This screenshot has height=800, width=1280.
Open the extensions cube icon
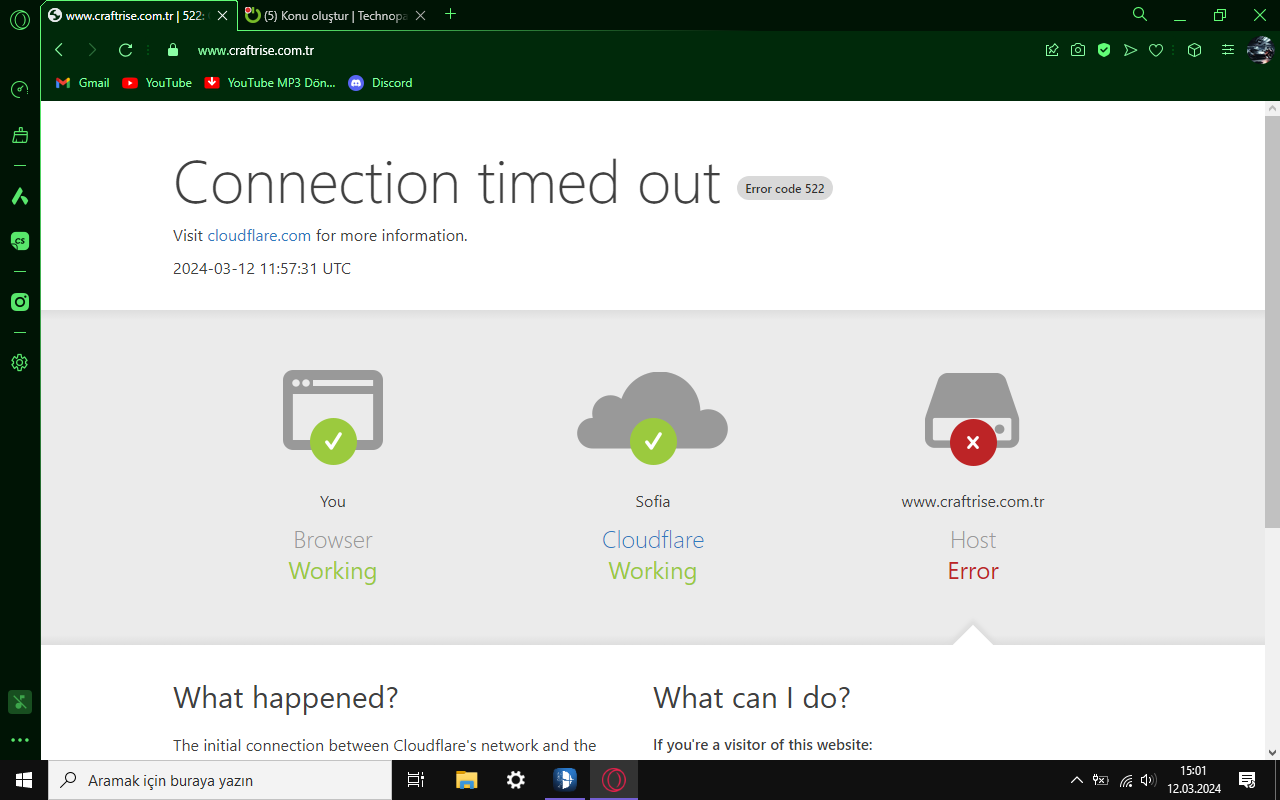[1194, 50]
